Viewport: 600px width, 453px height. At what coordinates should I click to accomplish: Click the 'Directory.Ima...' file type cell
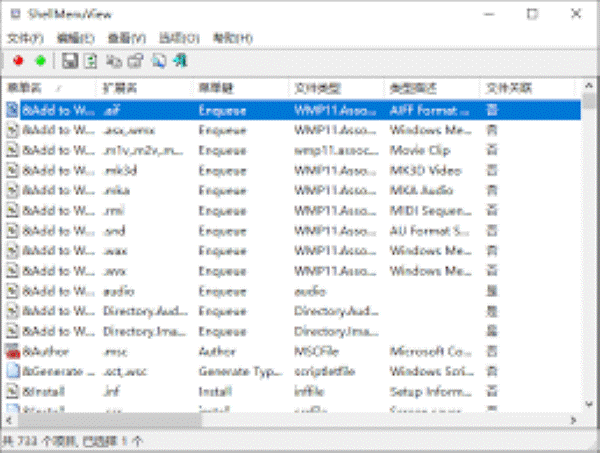pos(336,331)
